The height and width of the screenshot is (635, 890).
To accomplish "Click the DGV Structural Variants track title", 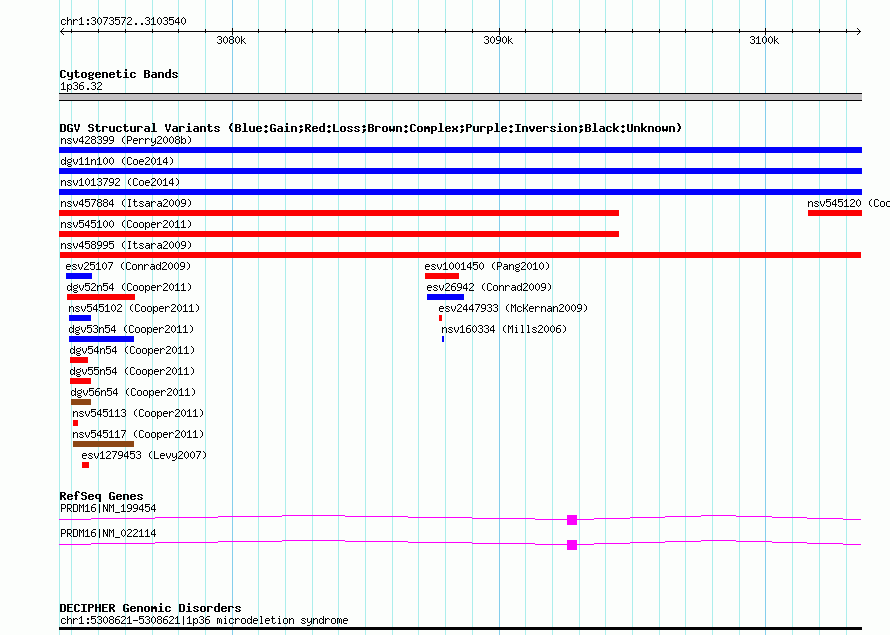I will tap(371, 128).
